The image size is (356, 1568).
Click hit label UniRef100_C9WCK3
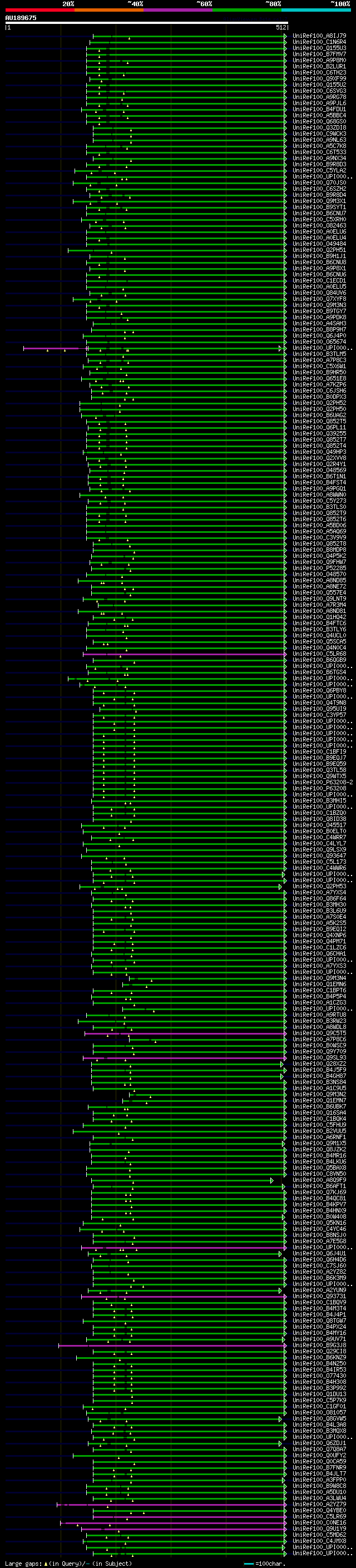coord(319,134)
